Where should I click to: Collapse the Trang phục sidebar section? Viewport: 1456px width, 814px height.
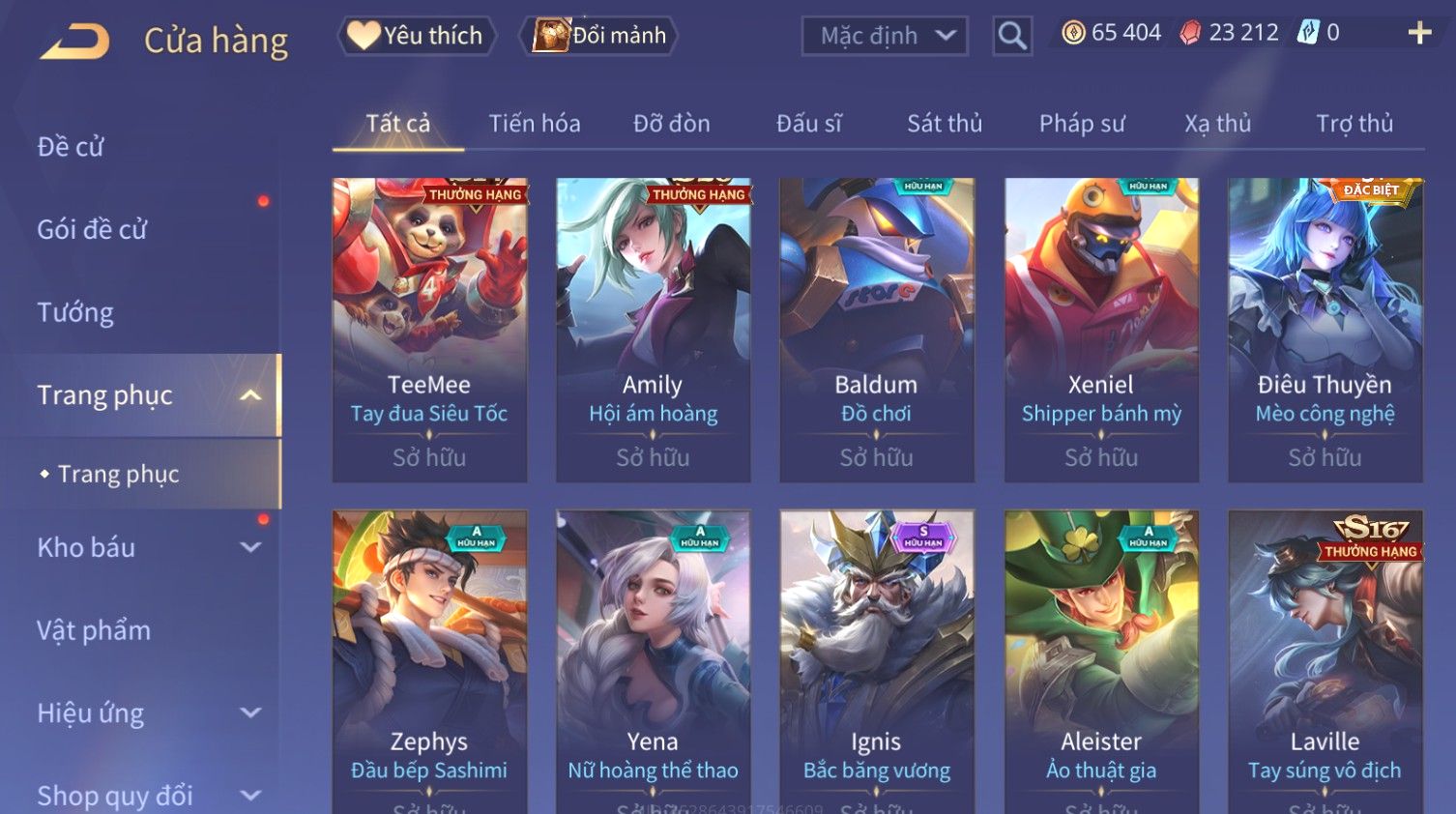point(250,395)
